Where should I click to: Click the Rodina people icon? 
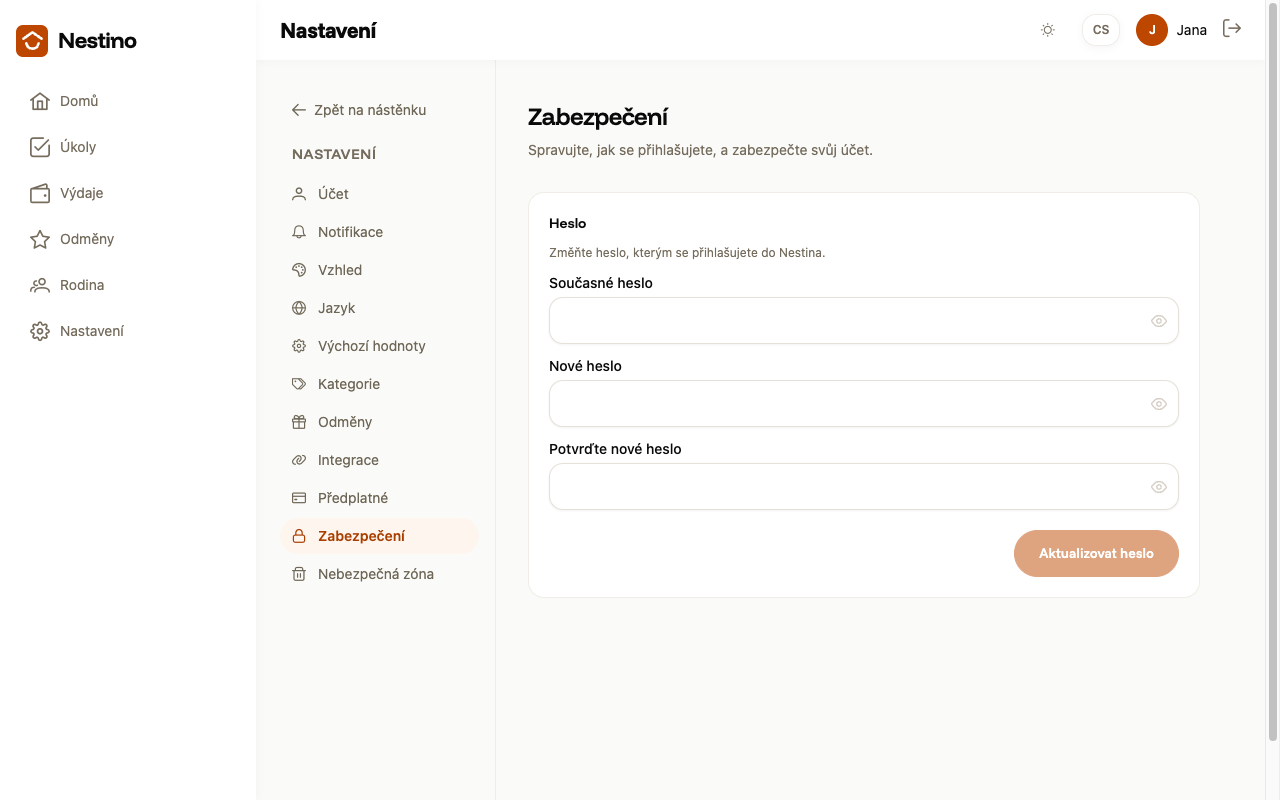pos(40,285)
